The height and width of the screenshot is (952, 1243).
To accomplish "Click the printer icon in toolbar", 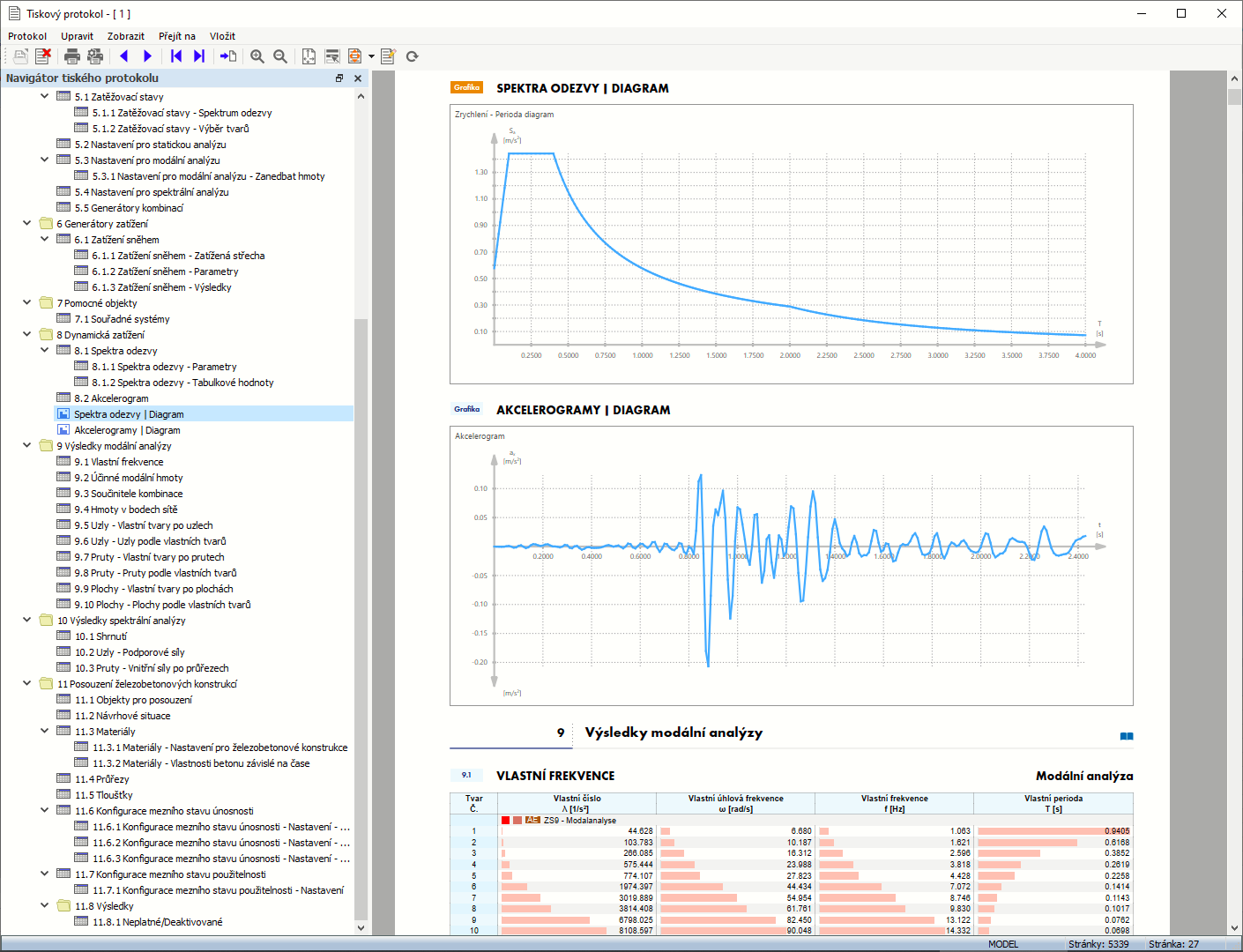I will (72, 56).
